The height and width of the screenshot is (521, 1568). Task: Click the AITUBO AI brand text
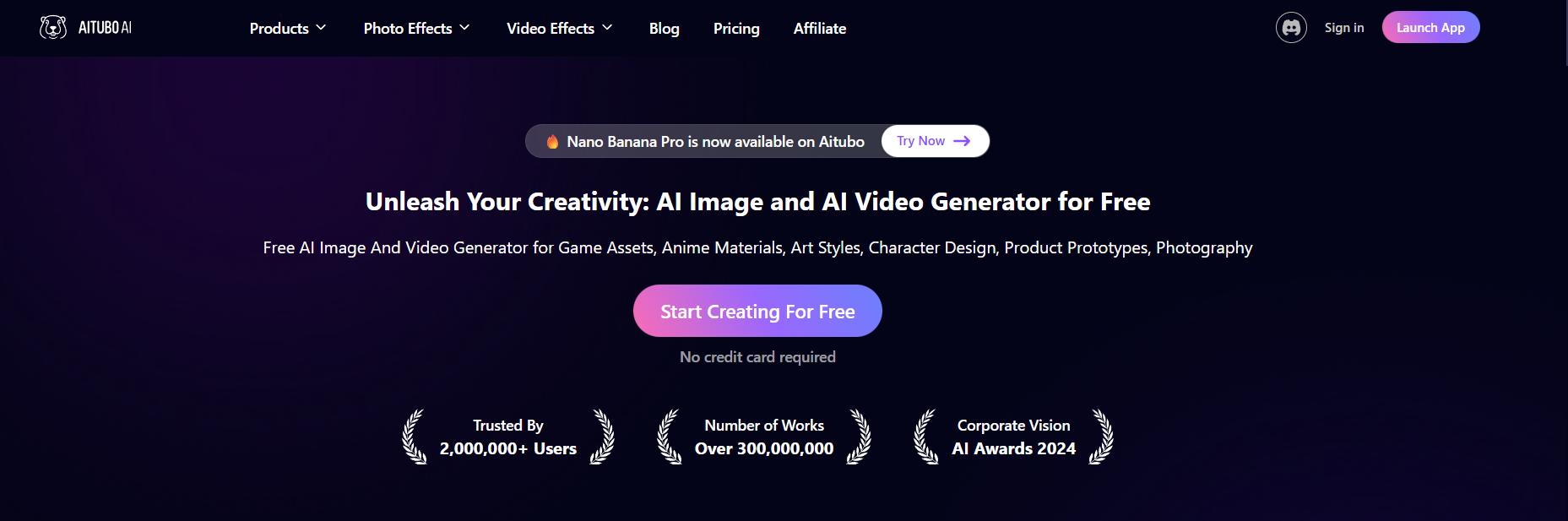tap(106, 28)
